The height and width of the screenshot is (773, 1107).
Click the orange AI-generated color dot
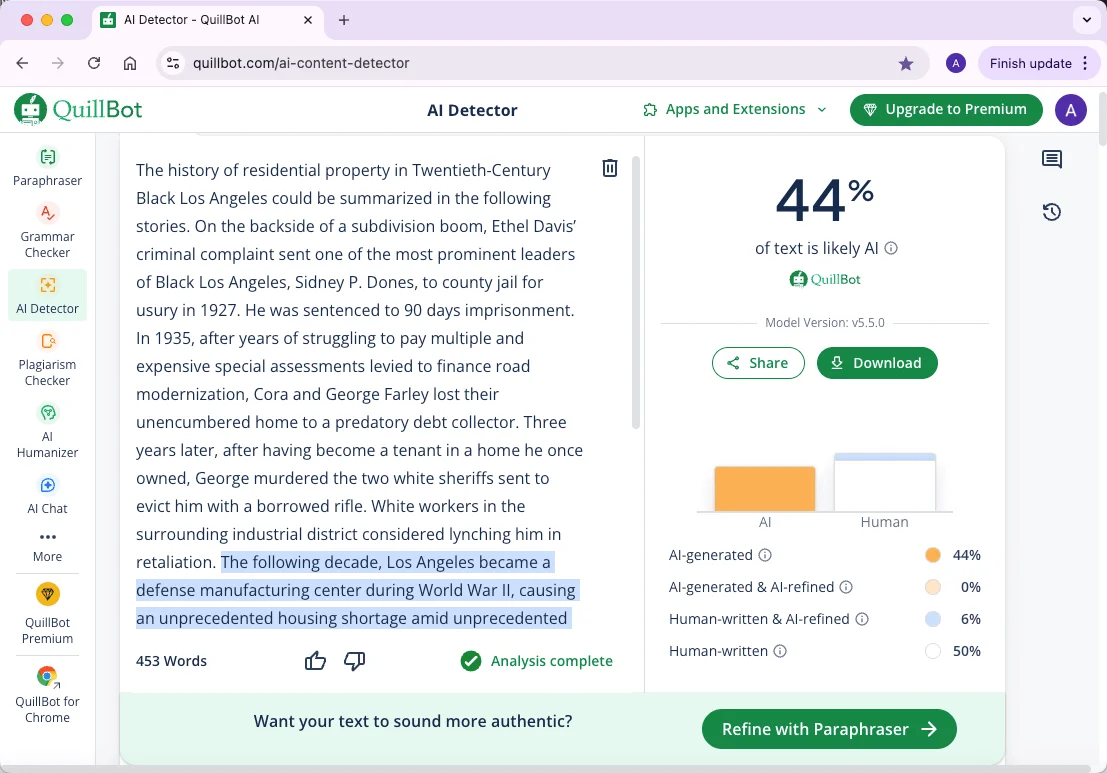pos(933,555)
